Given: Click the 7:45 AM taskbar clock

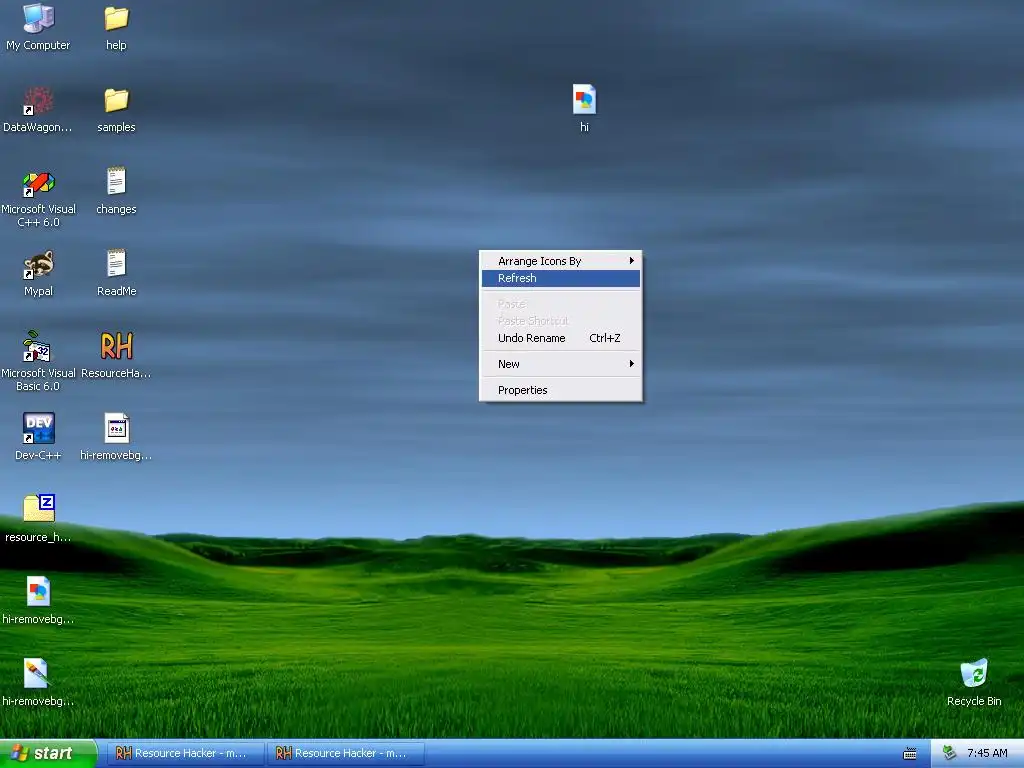Looking at the screenshot, I should tap(987, 754).
